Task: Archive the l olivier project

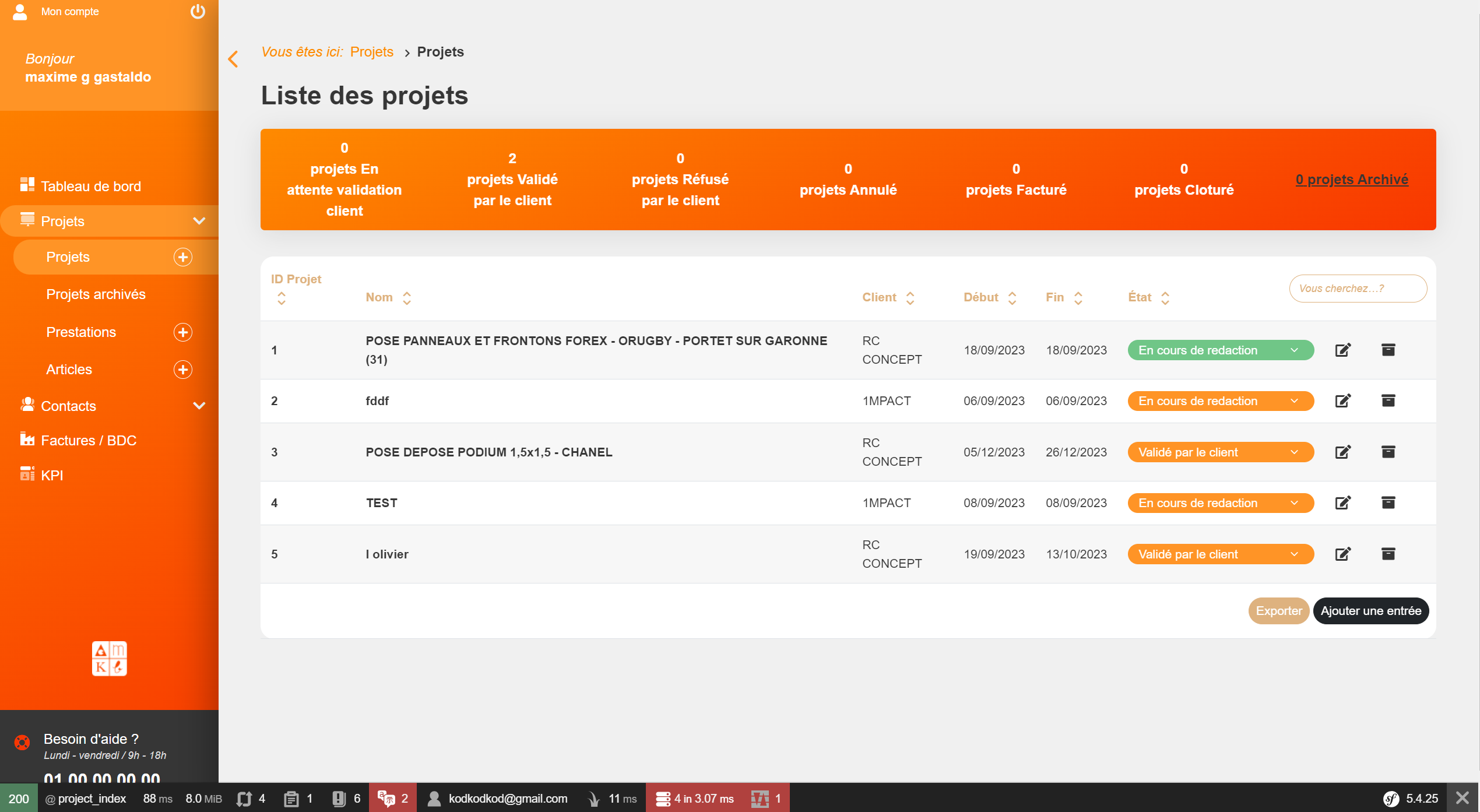Action: click(1388, 554)
